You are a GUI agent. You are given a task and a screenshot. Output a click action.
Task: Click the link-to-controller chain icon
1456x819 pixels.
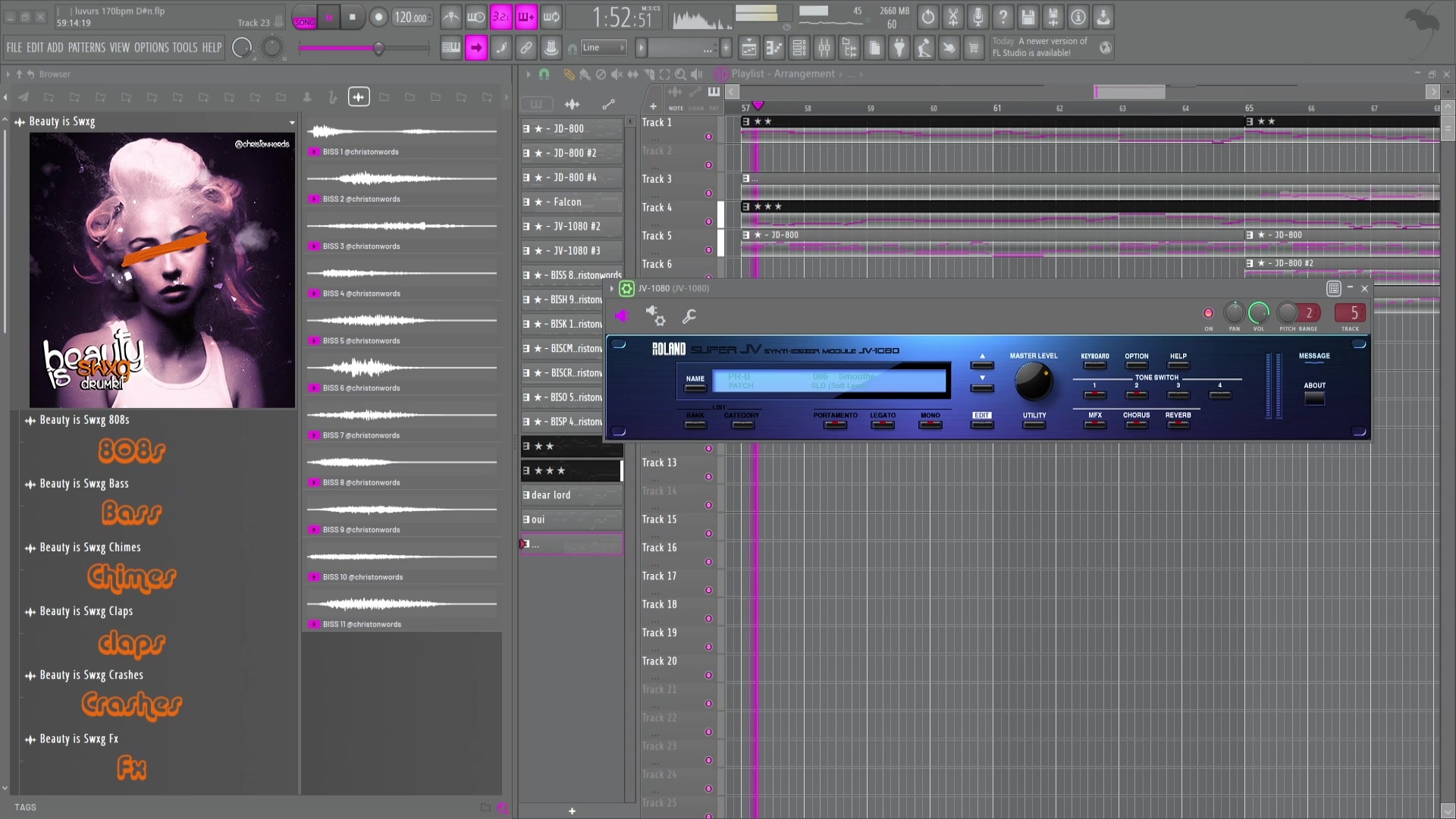(x=526, y=48)
